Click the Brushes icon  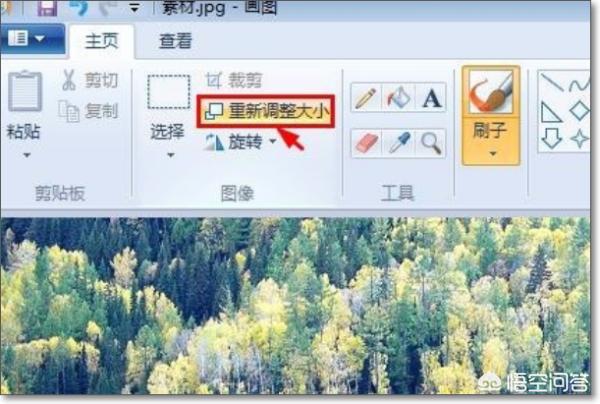click(x=491, y=92)
